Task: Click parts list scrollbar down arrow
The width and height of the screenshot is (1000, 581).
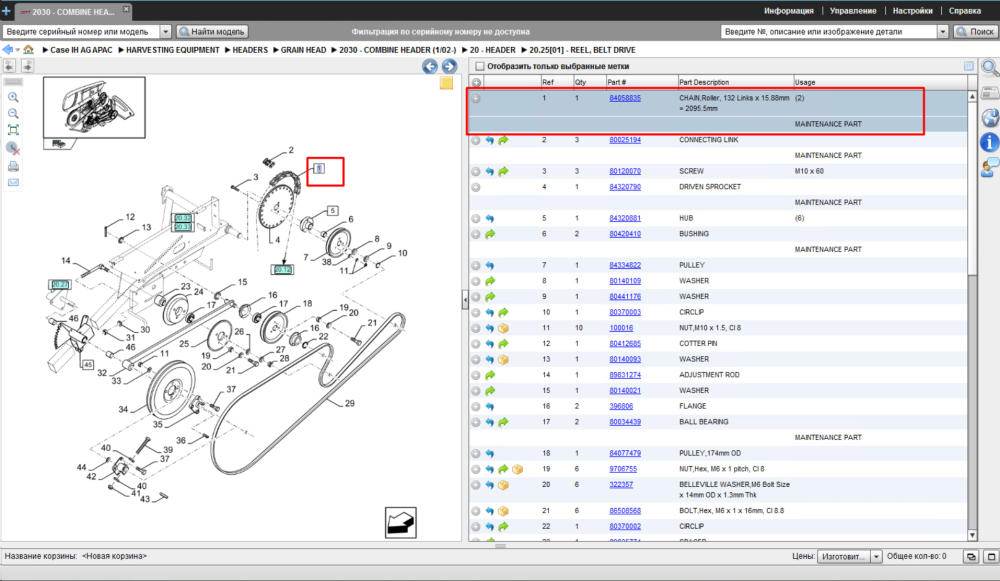Action: [x=972, y=535]
